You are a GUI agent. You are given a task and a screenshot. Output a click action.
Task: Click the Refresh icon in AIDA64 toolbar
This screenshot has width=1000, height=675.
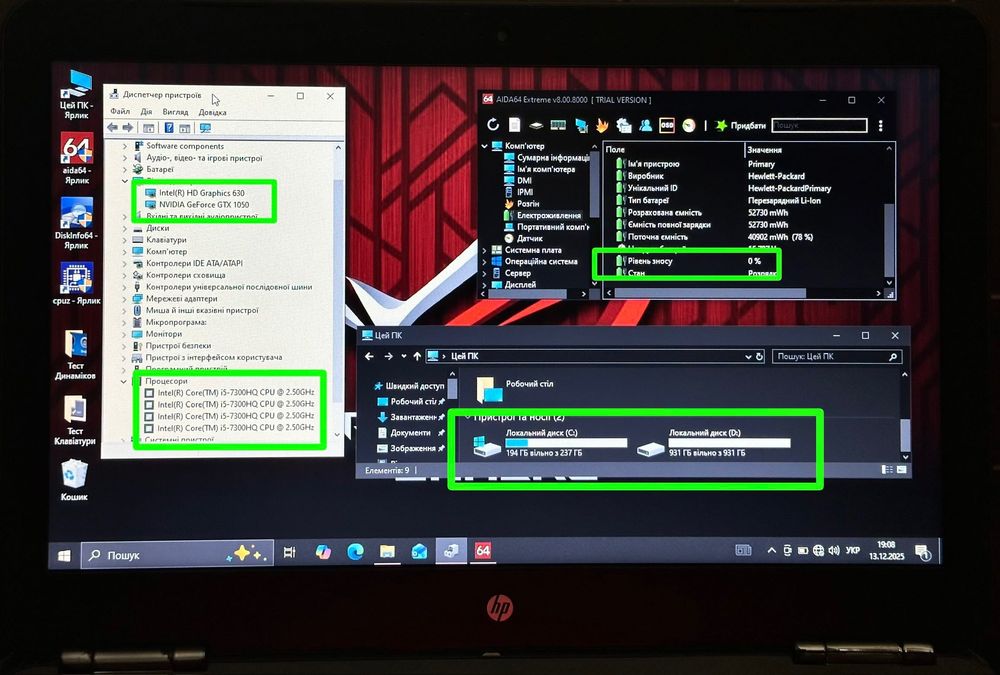click(x=492, y=125)
